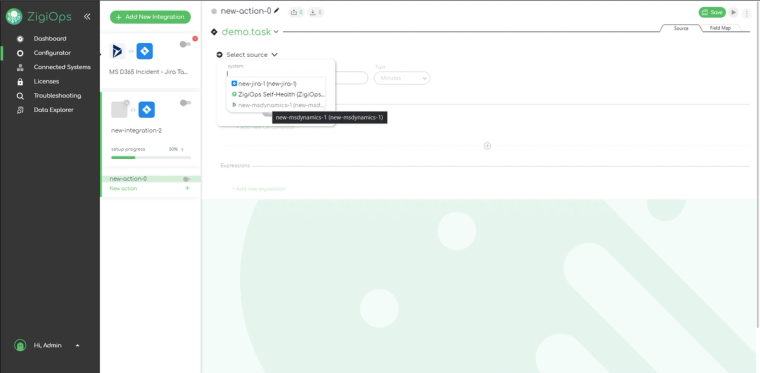The width and height of the screenshot is (760, 373).
Task: Expand setup progress details arrow next to 30%
Action: (x=183, y=150)
